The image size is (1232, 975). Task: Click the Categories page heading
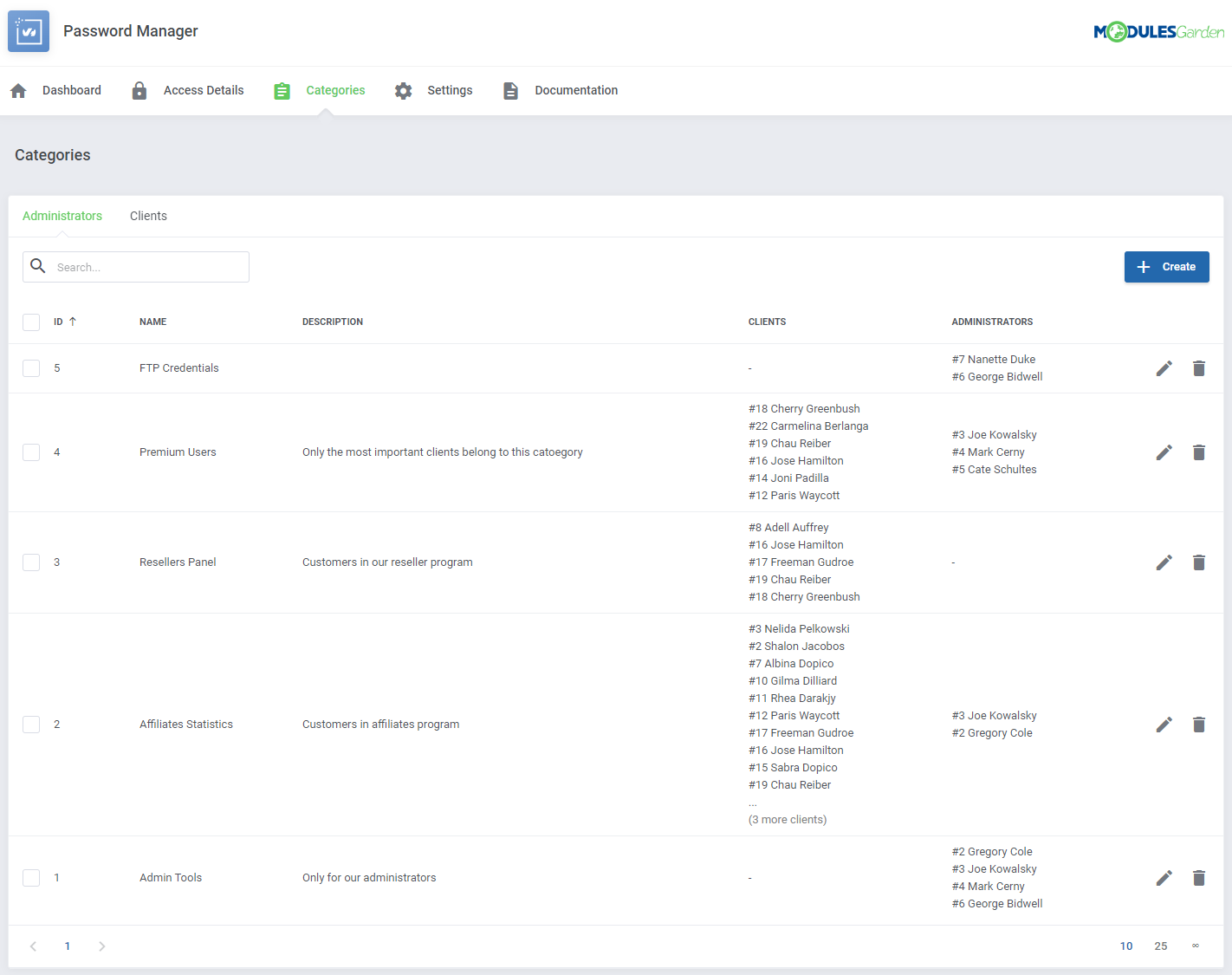(53, 155)
